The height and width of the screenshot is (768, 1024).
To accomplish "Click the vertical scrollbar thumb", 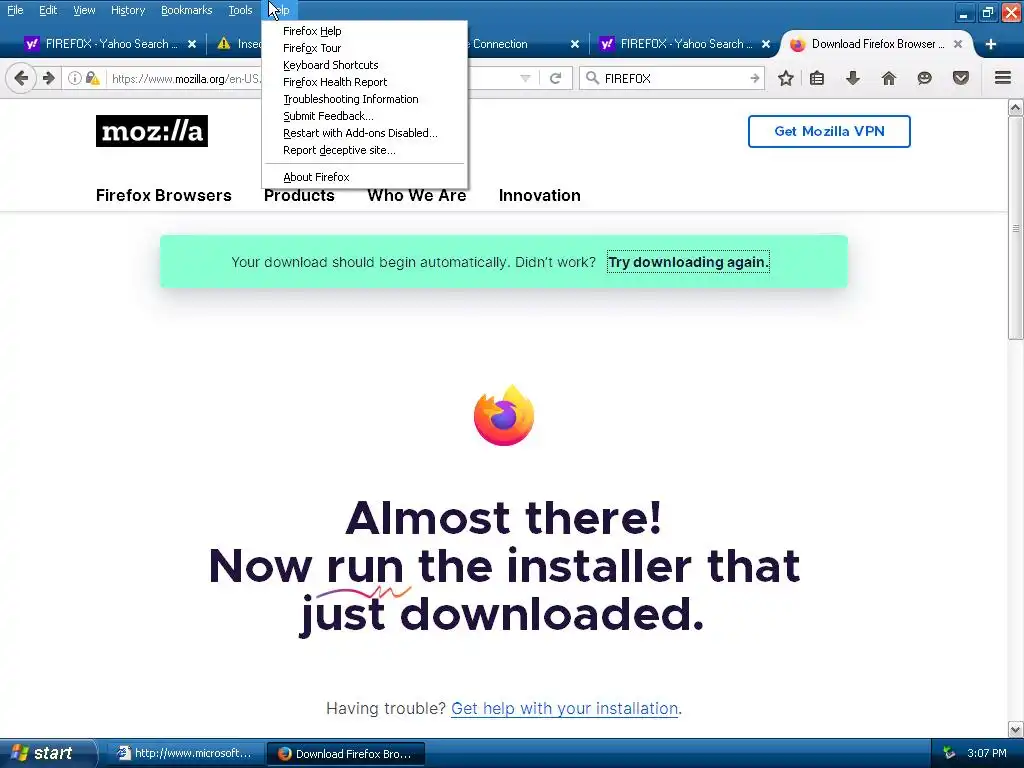I will coord(1015,228).
